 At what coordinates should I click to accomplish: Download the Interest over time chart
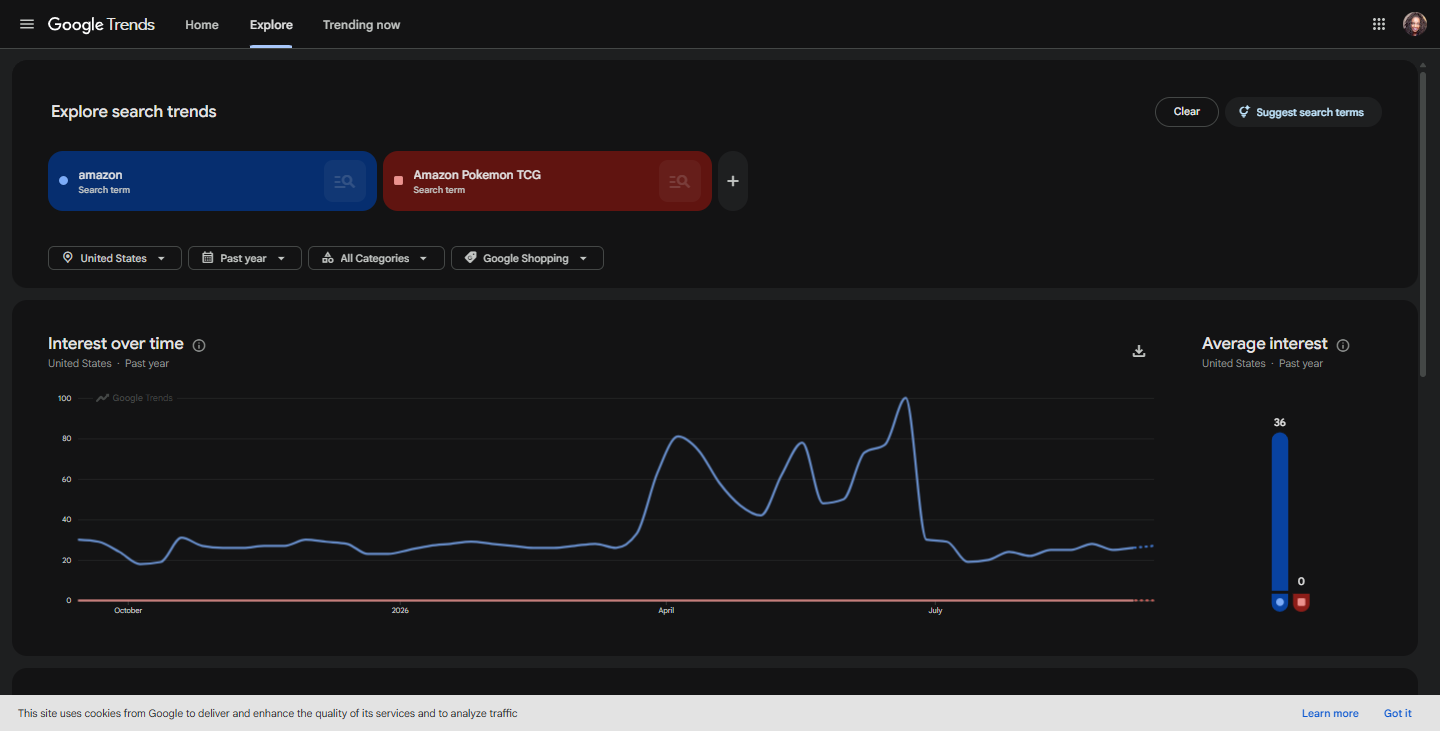tap(1138, 351)
